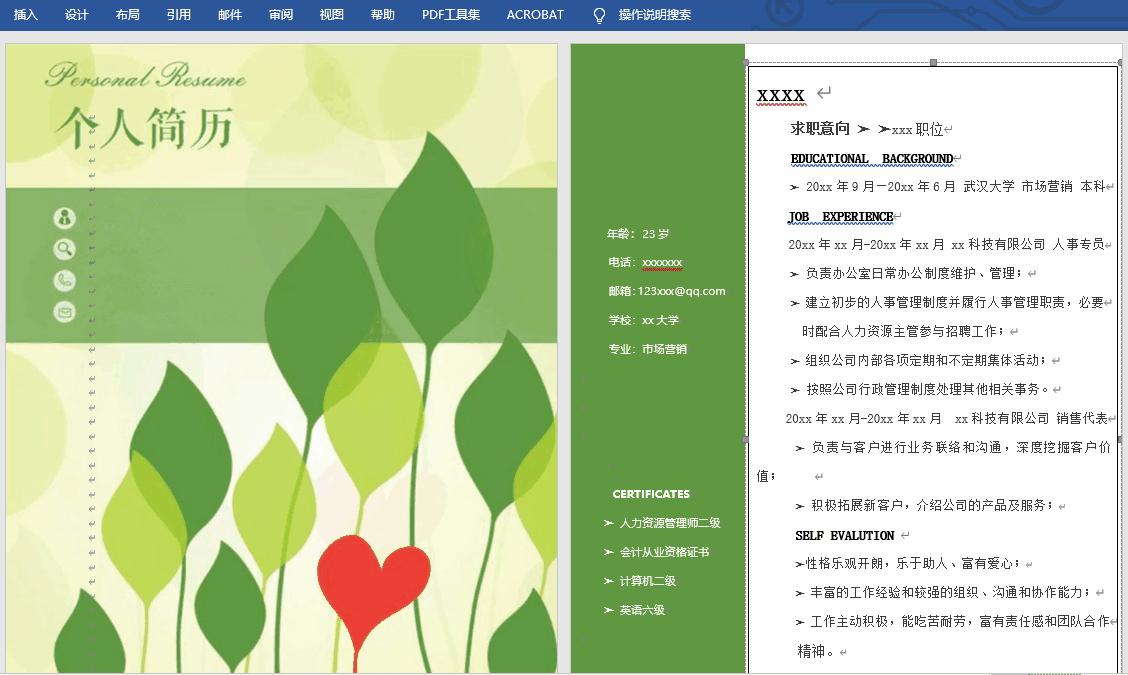Switch to the PDF工具集 tab
This screenshot has width=1128, height=675.
450,15
